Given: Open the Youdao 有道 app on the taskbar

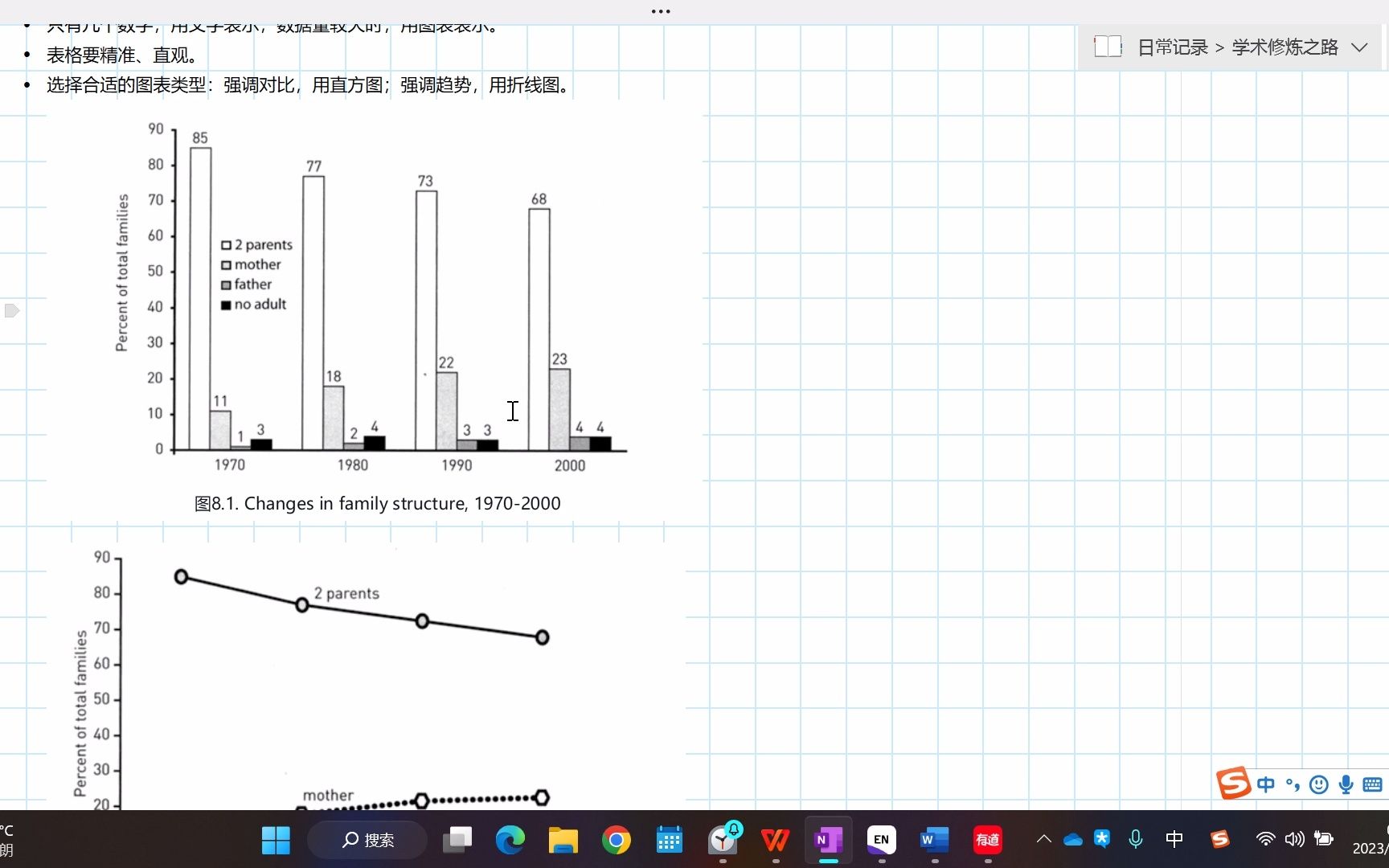Looking at the screenshot, I should click(x=988, y=840).
